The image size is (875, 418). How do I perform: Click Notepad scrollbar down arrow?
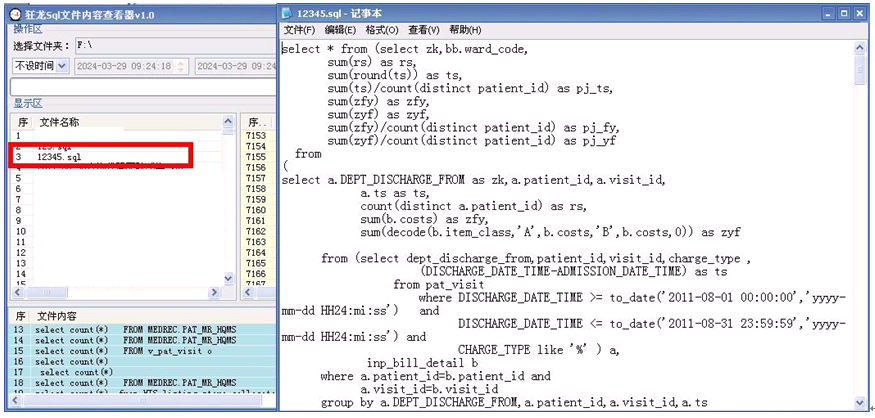point(860,403)
